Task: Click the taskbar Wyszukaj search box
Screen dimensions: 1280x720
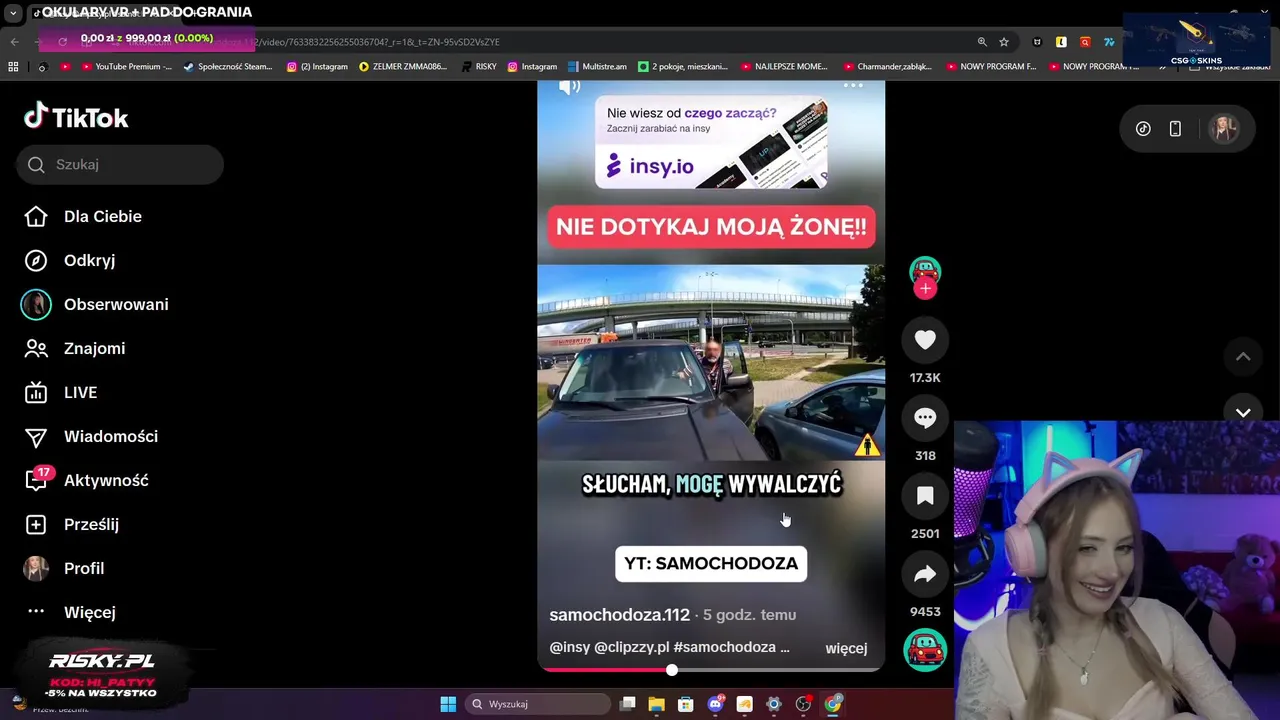Action: point(538,704)
